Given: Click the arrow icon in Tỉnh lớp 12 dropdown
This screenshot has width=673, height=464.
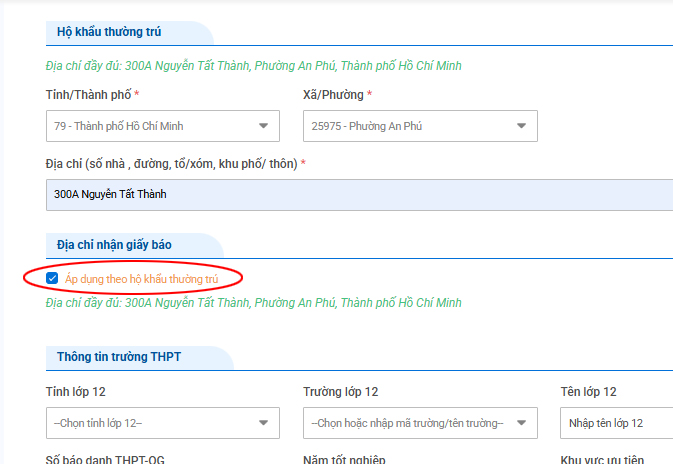Looking at the screenshot, I should point(263,423).
